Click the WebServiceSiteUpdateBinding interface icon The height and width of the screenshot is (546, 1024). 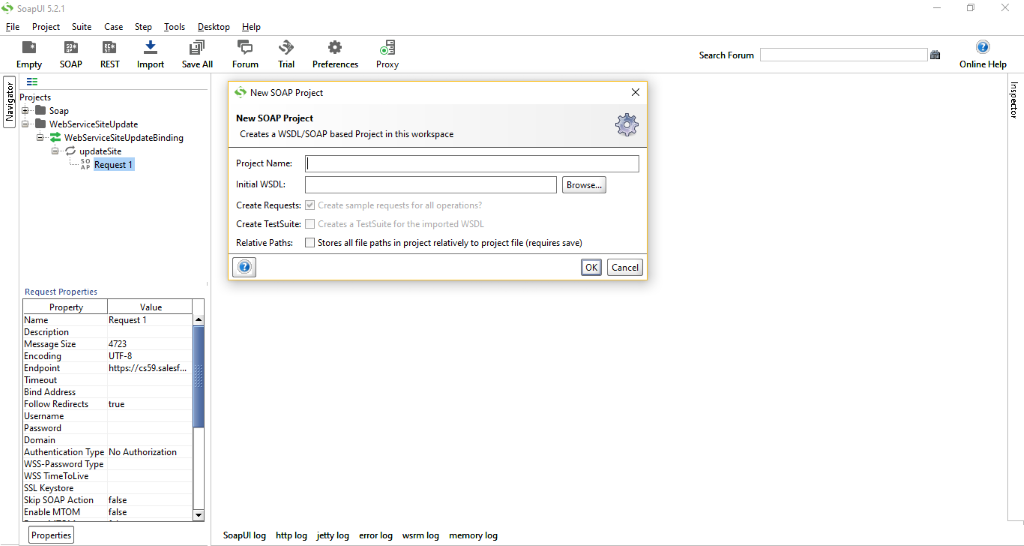(56, 137)
